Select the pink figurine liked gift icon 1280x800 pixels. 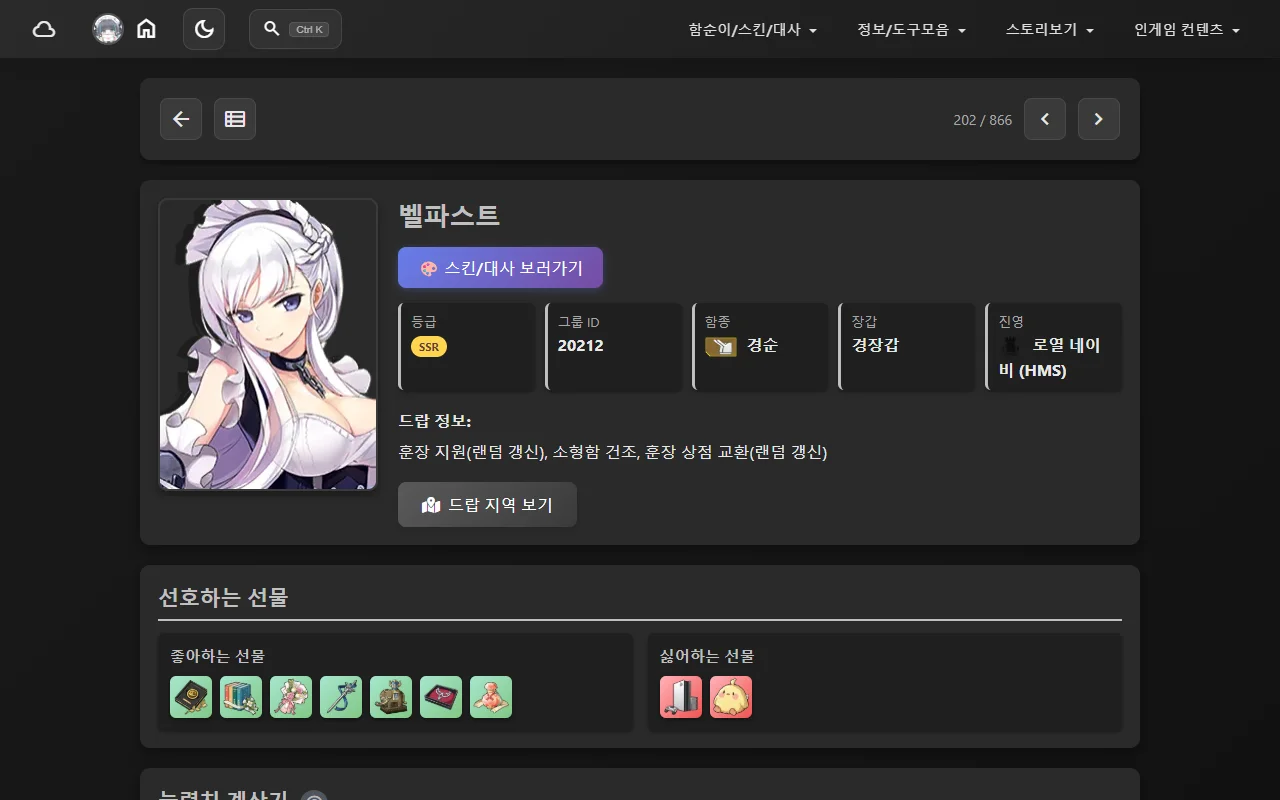pyautogui.click(x=491, y=697)
